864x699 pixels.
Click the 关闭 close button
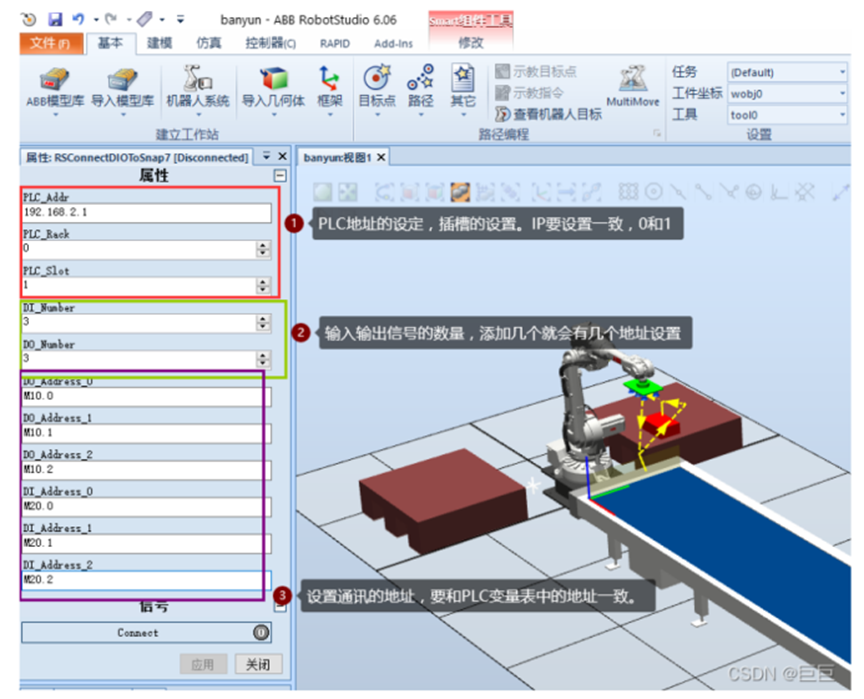click(x=258, y=664)
